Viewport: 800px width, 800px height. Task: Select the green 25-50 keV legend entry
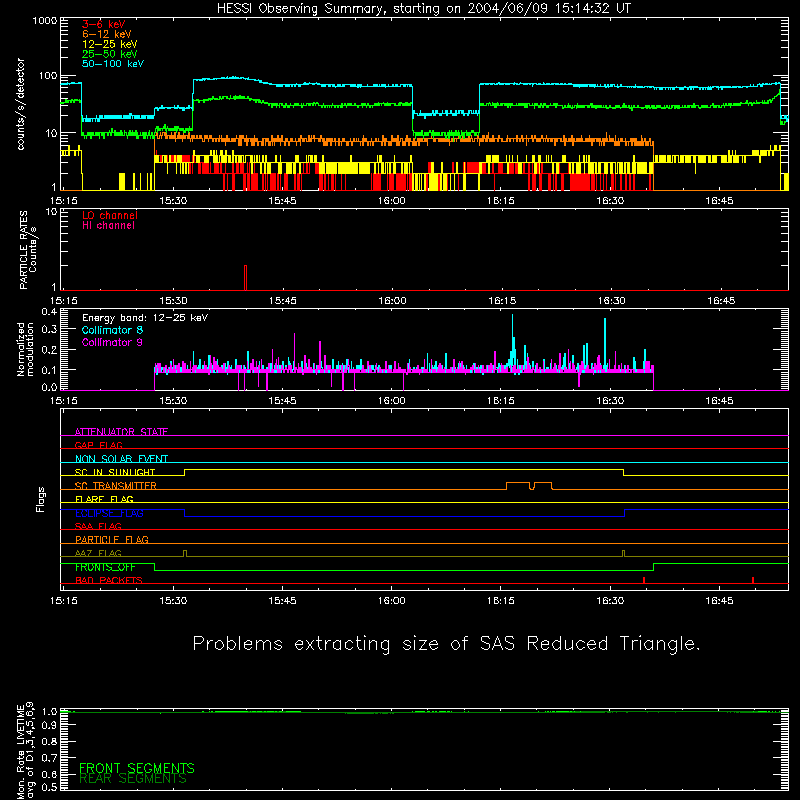(x=110, y=54)
